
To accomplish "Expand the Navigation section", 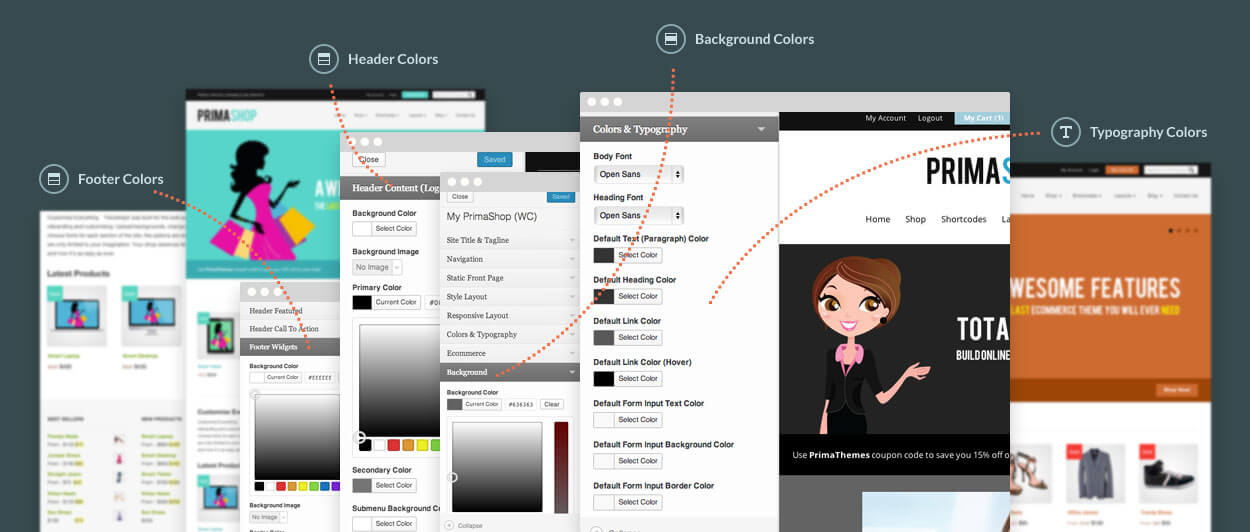I will pyautogui.click(x=510, y=259).
